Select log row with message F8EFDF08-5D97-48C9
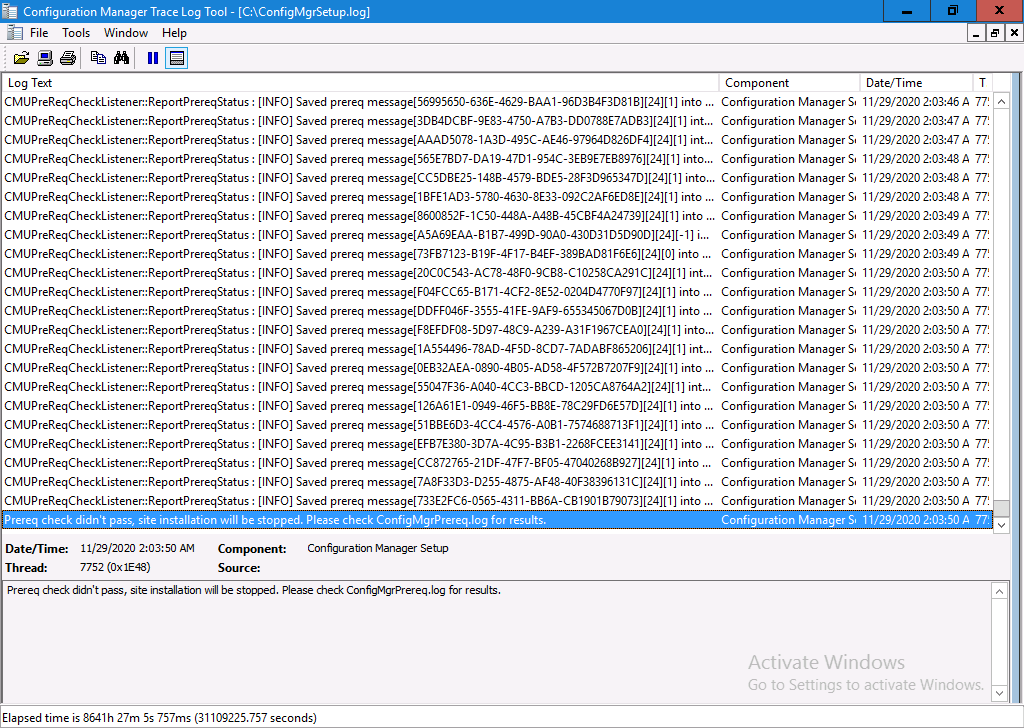 coord(497,330)
